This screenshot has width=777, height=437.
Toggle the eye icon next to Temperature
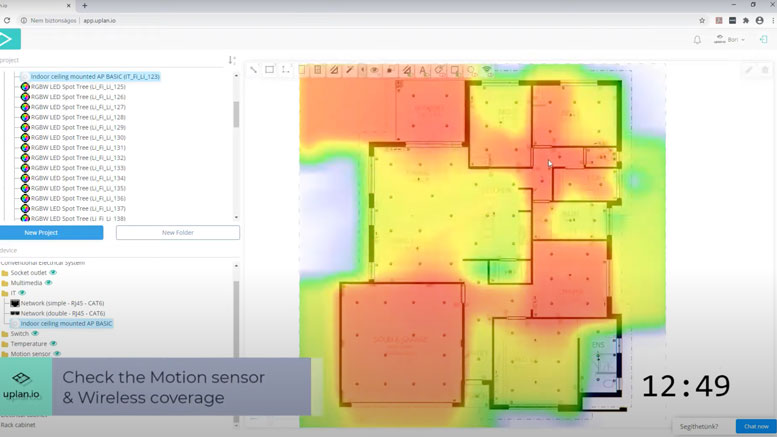pyautogui.click(x=53, y=344)
